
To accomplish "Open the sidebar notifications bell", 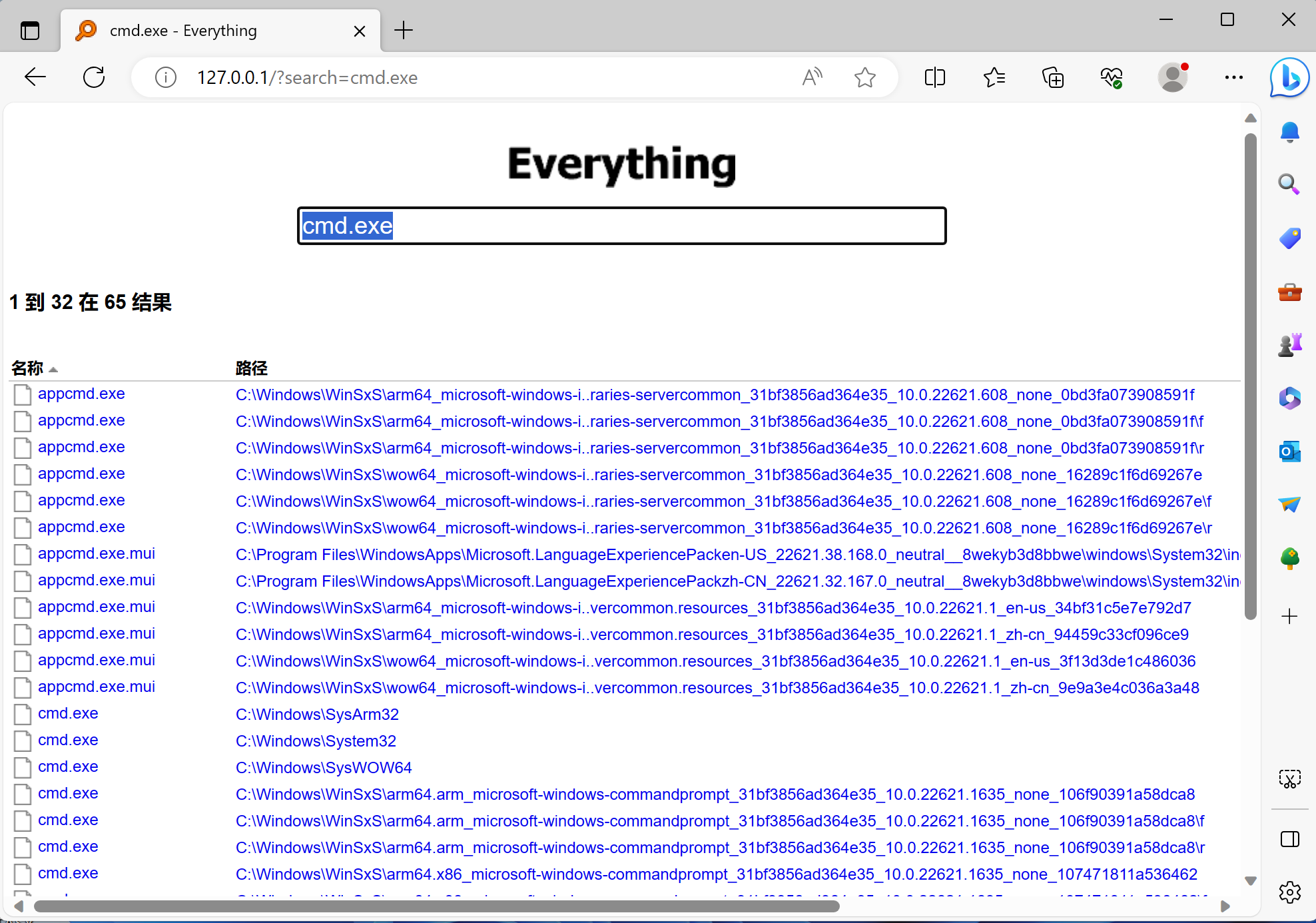I will pyautogui.click(x=1289, y=132).
